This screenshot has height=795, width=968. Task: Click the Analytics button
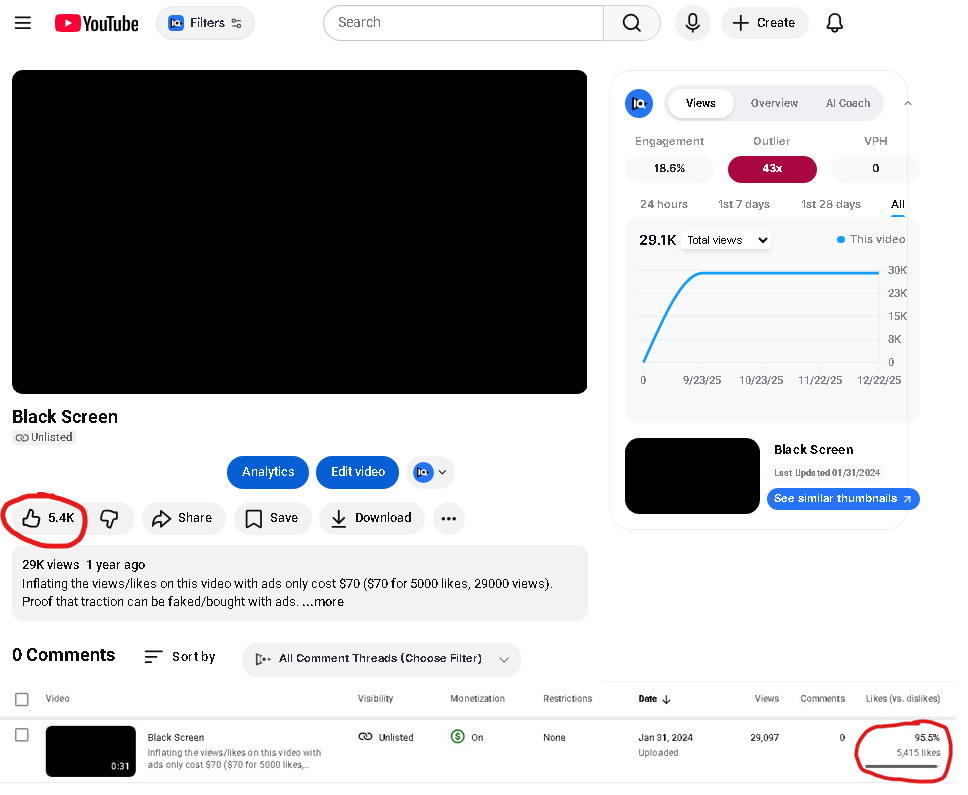point(268,473)
